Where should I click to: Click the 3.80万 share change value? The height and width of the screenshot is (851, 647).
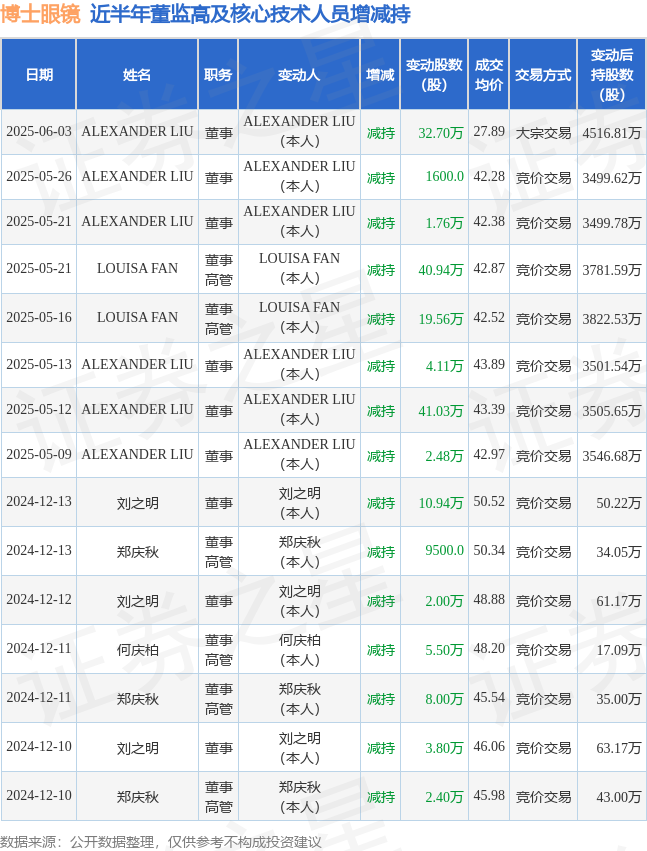point(445,748)
